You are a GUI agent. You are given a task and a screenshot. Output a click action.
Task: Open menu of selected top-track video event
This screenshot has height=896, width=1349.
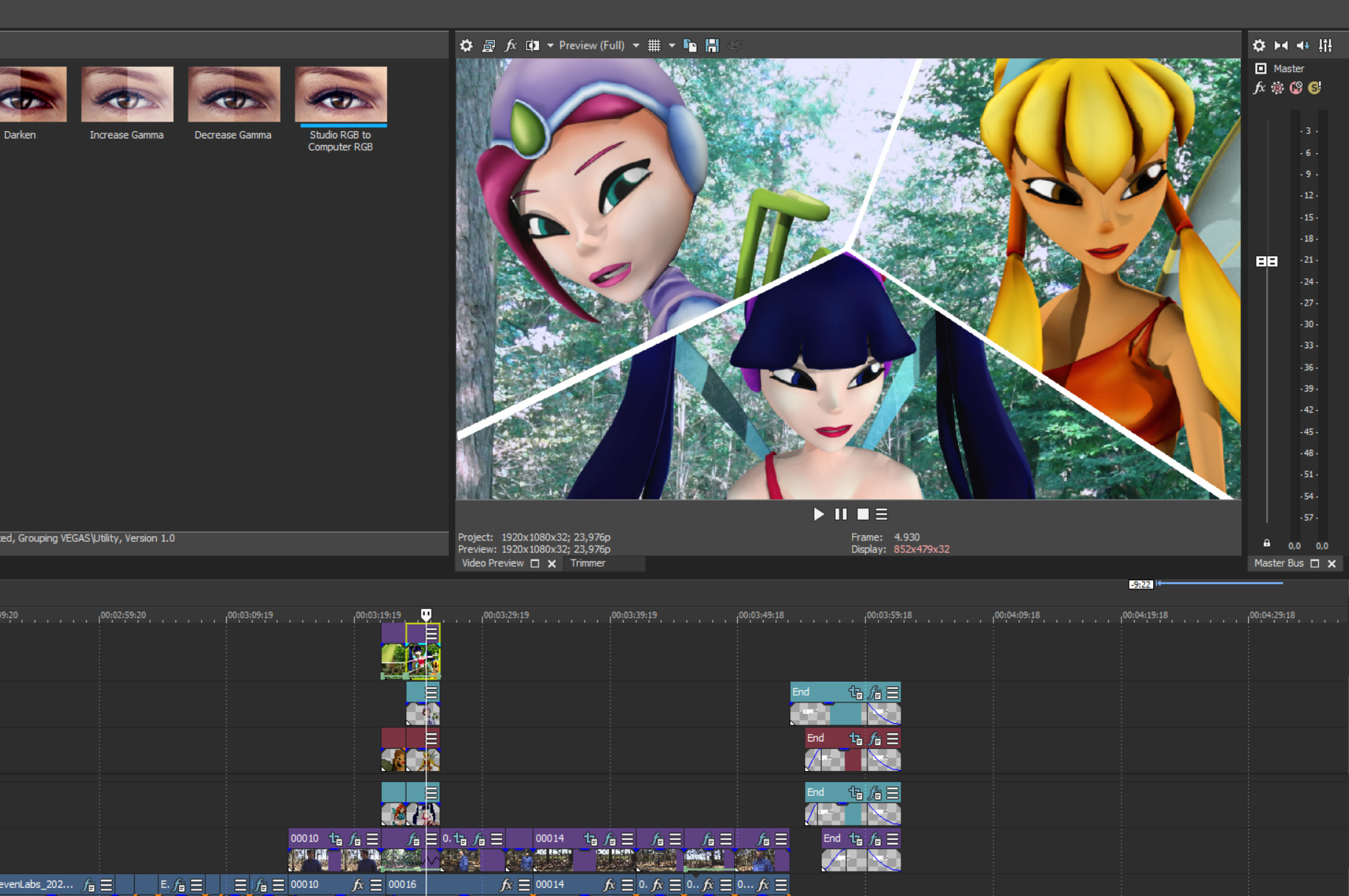(432, 633)
